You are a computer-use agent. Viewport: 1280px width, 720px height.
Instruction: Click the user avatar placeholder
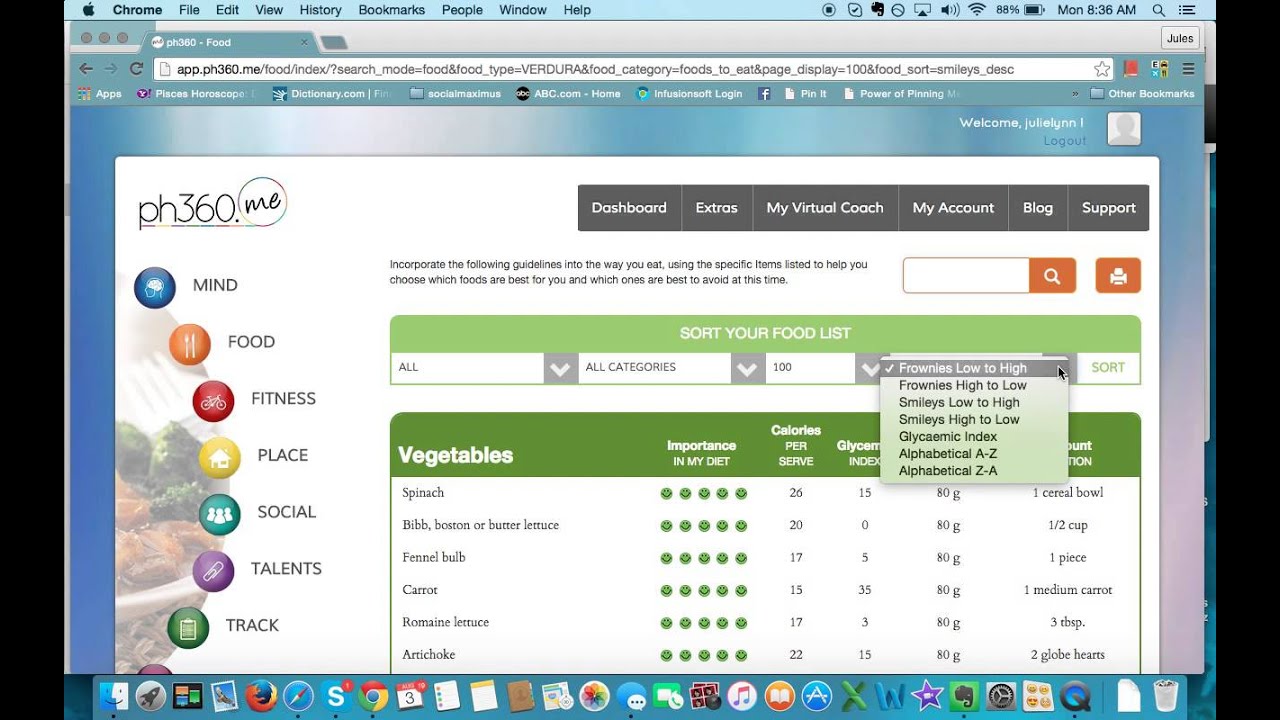[1124, 129]
